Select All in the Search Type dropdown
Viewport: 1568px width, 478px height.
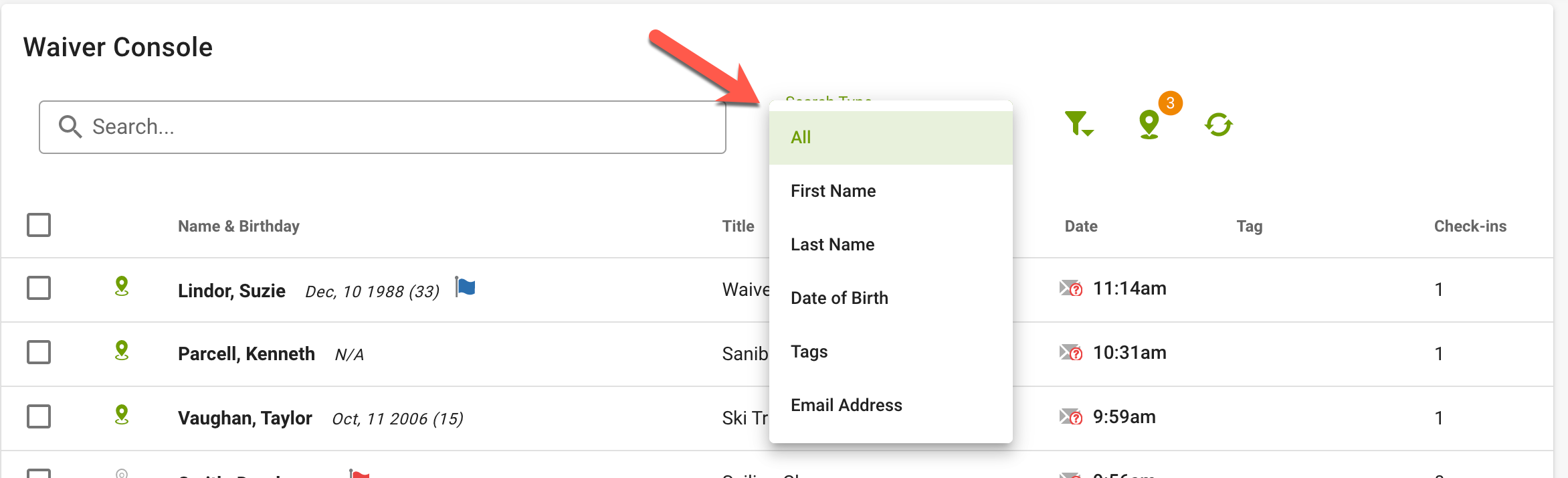coord(891,137)
